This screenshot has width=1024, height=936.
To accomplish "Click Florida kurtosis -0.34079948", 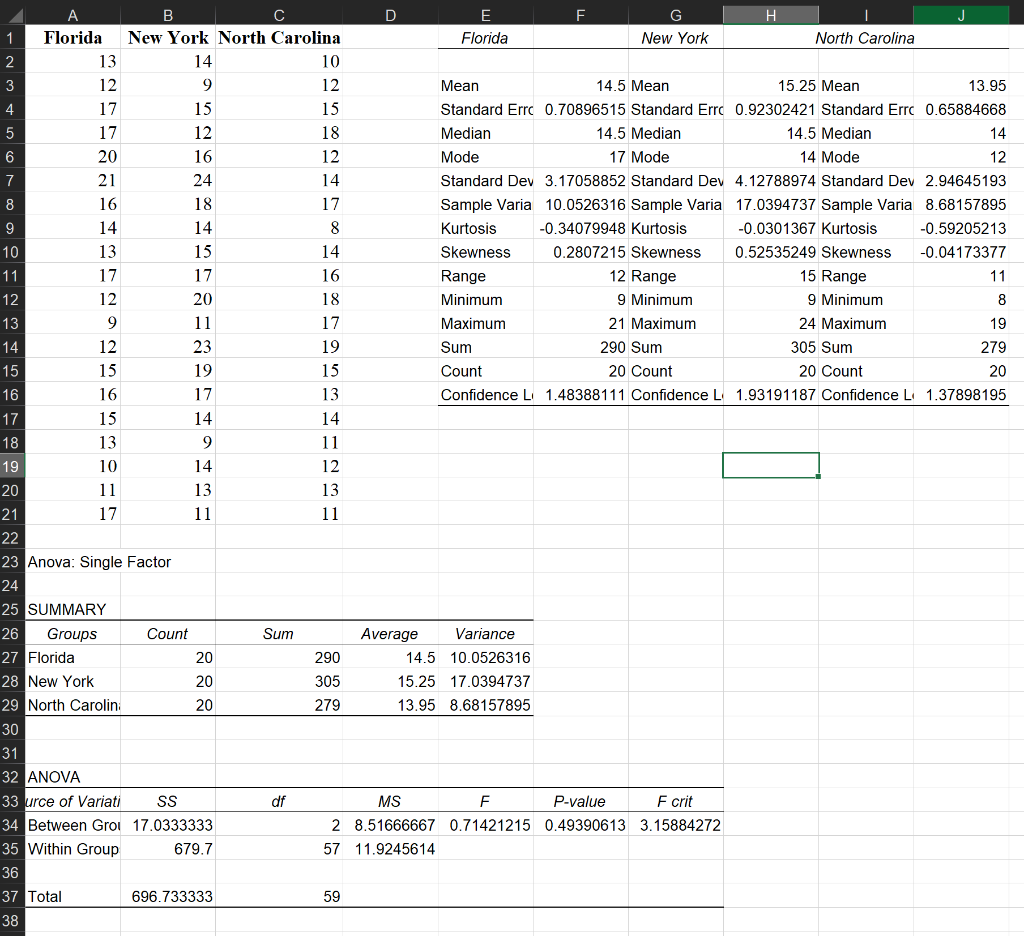I will pyautogui.click(x=583, y=228).
